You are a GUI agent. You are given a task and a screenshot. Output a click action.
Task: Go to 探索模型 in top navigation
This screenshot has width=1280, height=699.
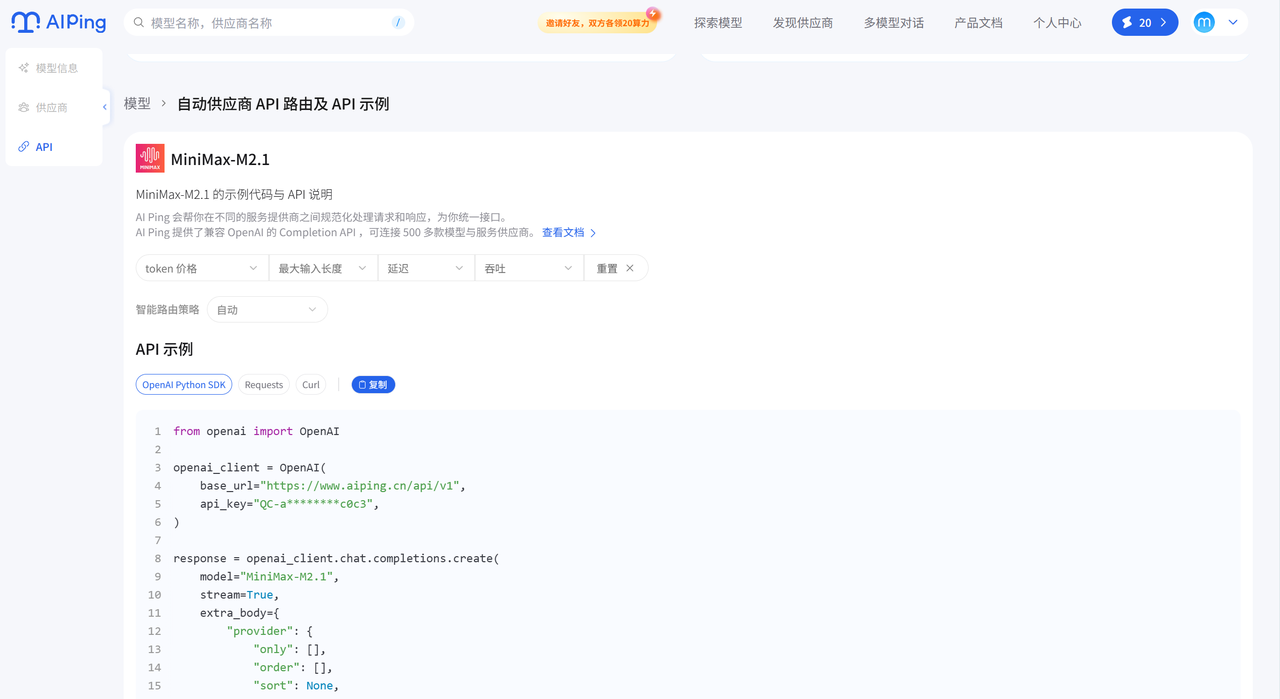pyautogui.click(x=718, y=23)
